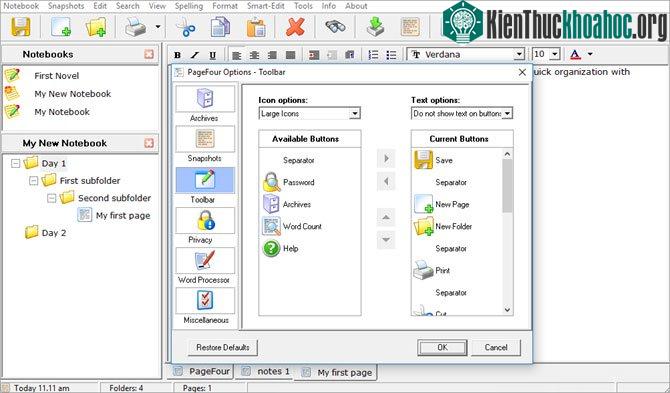Select New Page in Current Buttons
Screen dimensions: 670x393
(x=452, y=205)
